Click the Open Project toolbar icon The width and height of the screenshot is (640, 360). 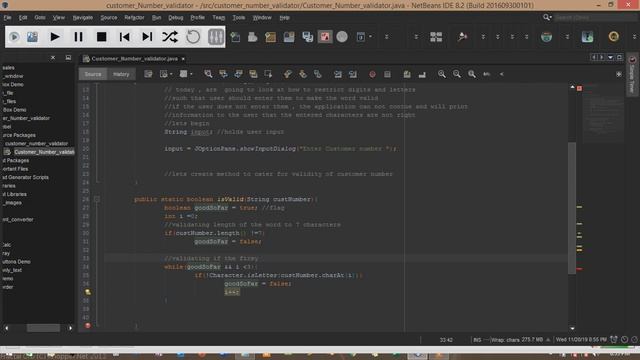(x=271, y=37)
